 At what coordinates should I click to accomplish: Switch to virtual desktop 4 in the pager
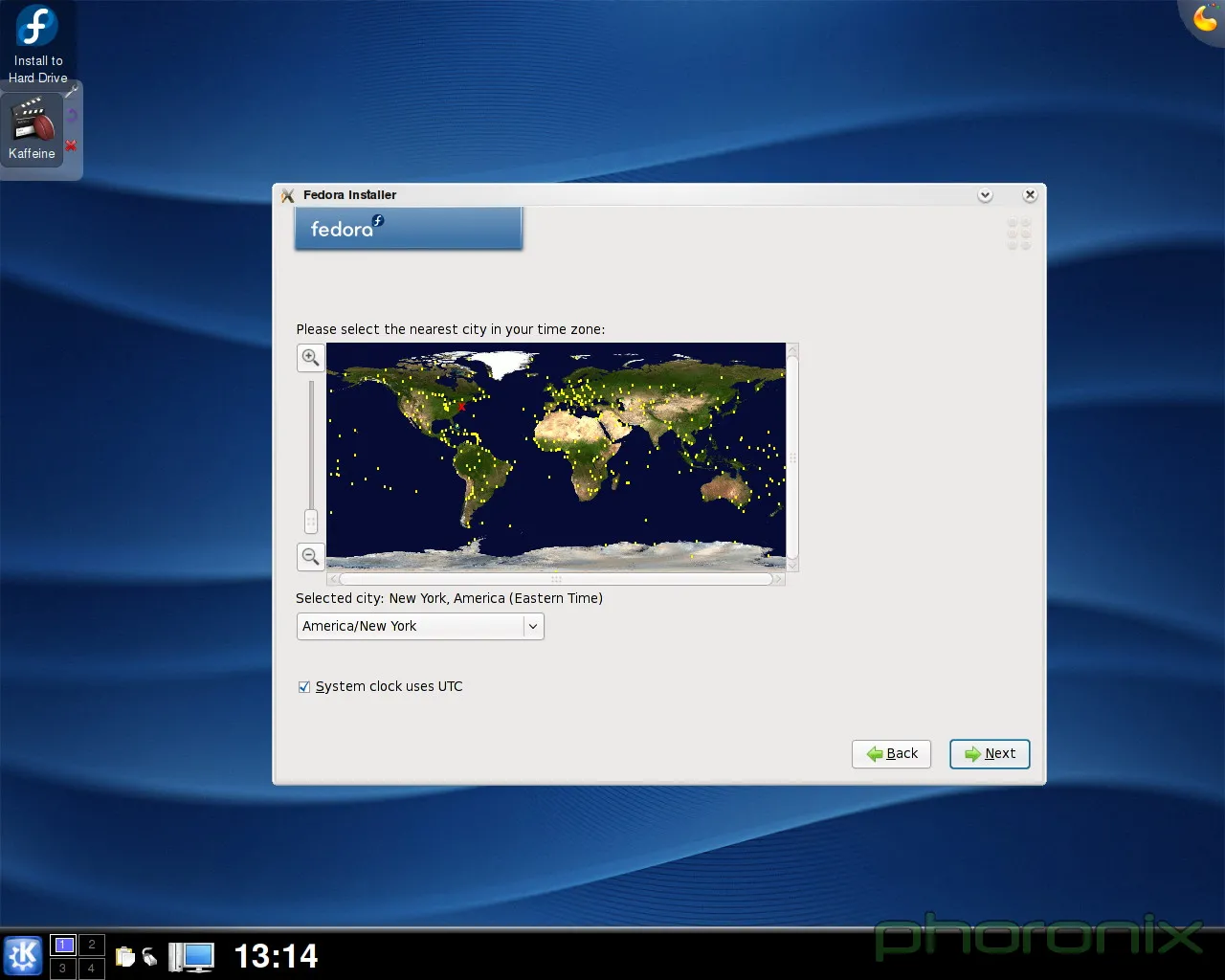point(91,968)
